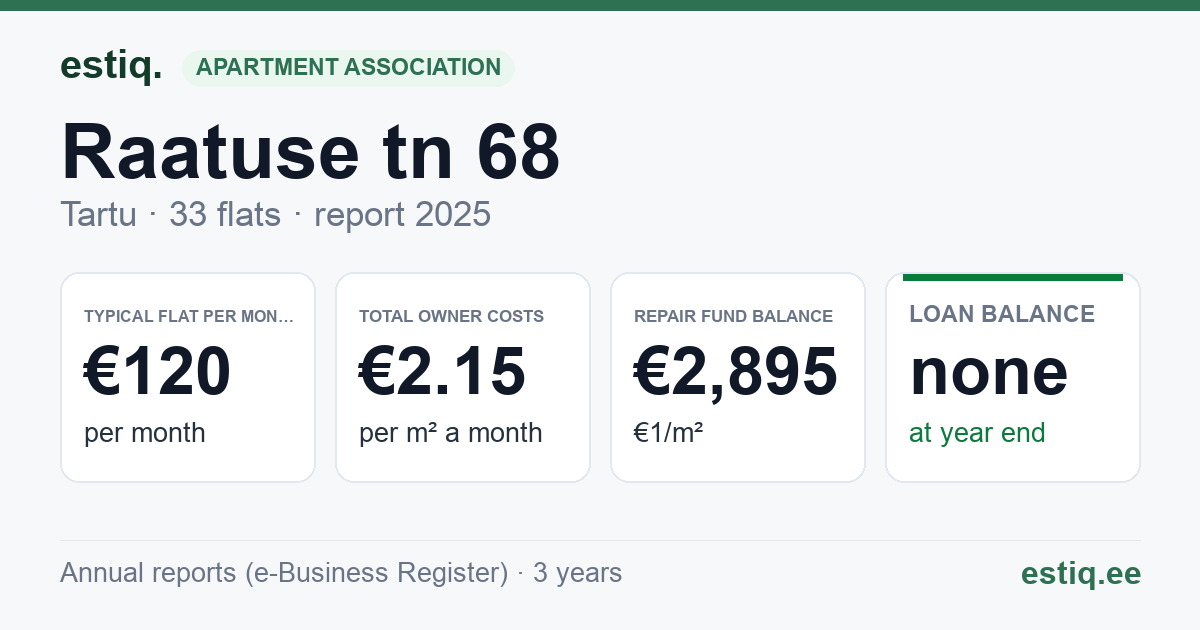1200x630 pixels.
Task: Click the TYPICAL FLAT PER MON… label
Action: pos(189,316)
